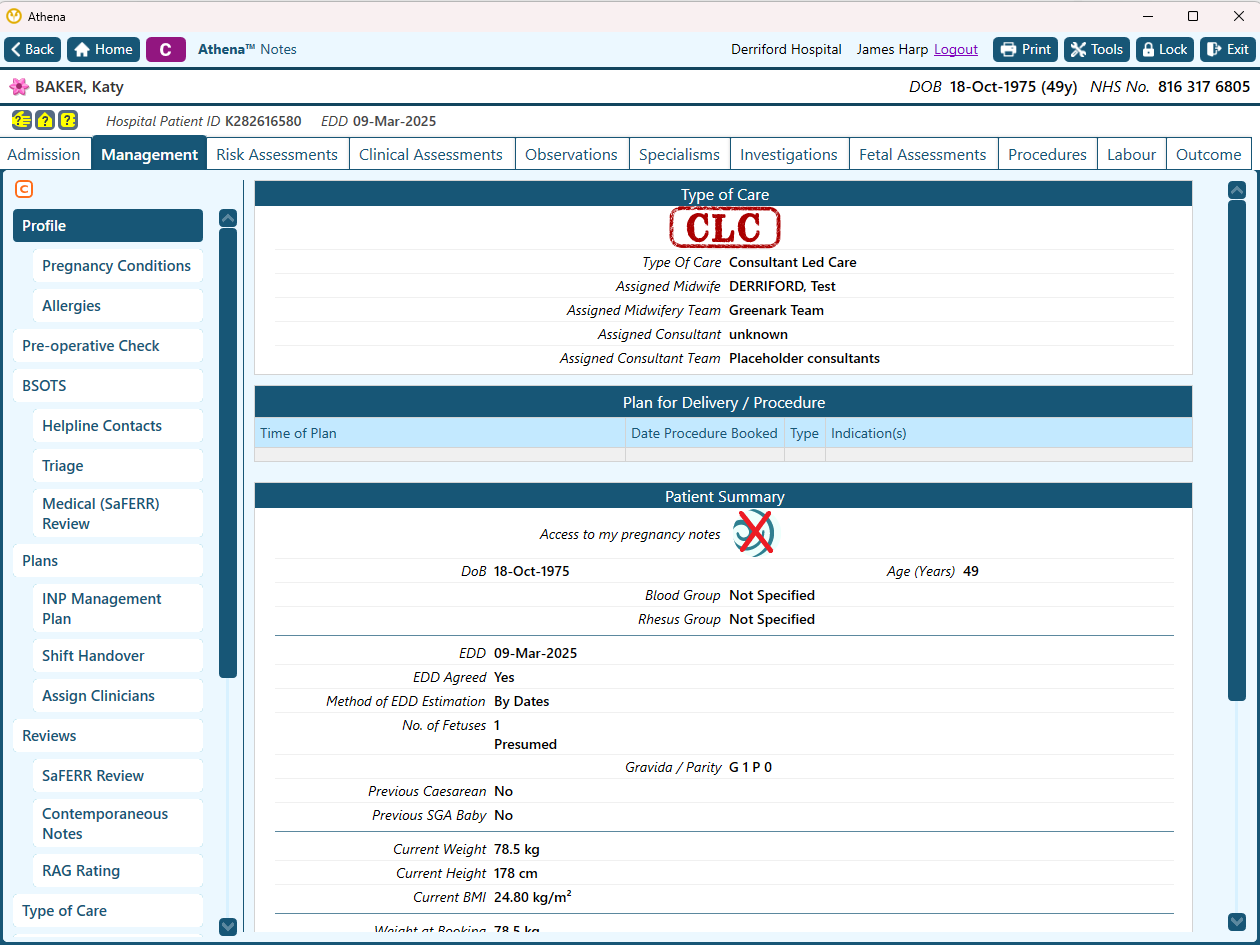Viewport: 1260px width, 945px height.
Task: Switch to the Procedures tab
Action: 1047,154
